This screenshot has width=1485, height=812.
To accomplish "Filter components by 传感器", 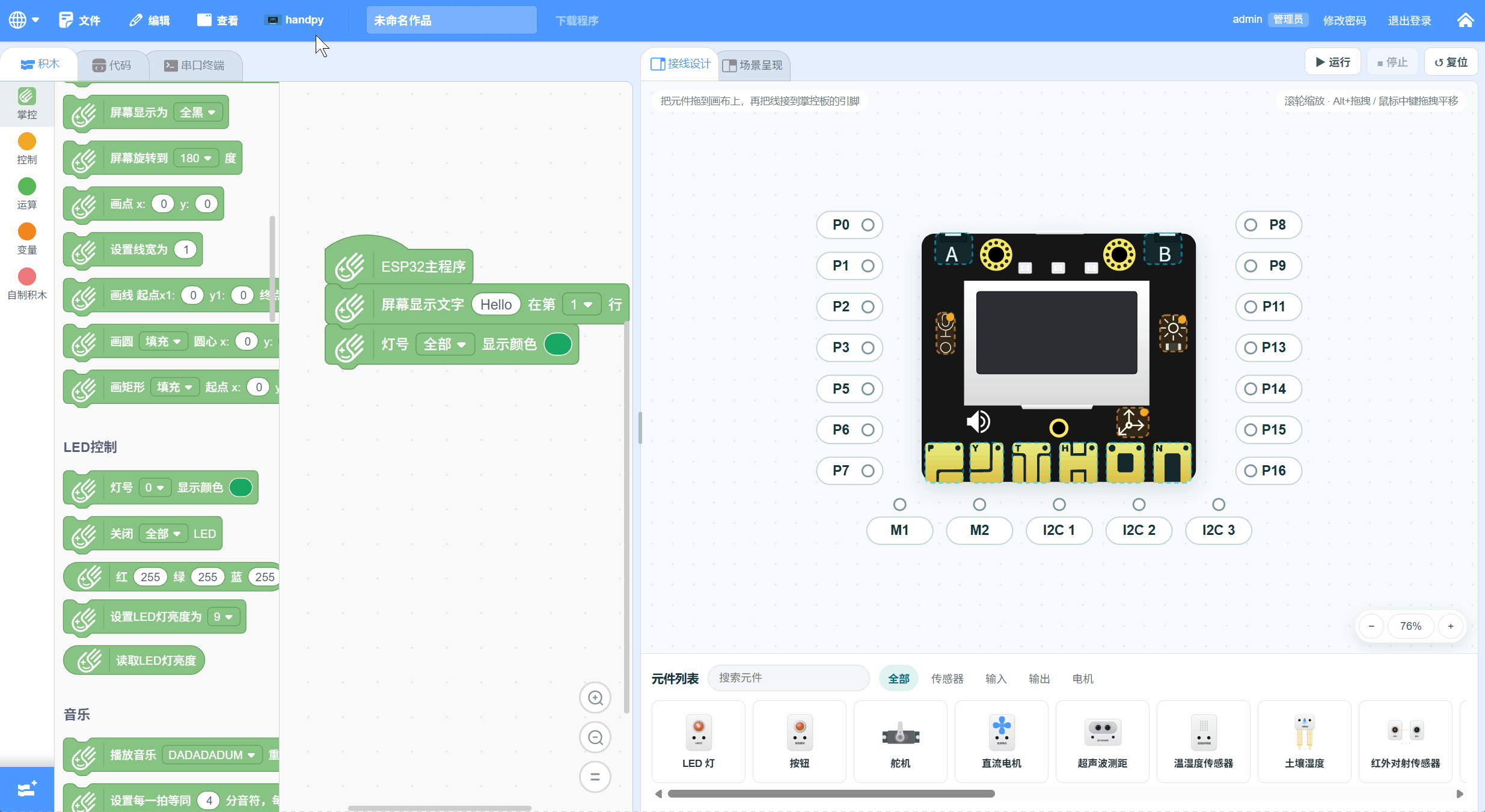I will pyautogui.click(x=947, y=679).
